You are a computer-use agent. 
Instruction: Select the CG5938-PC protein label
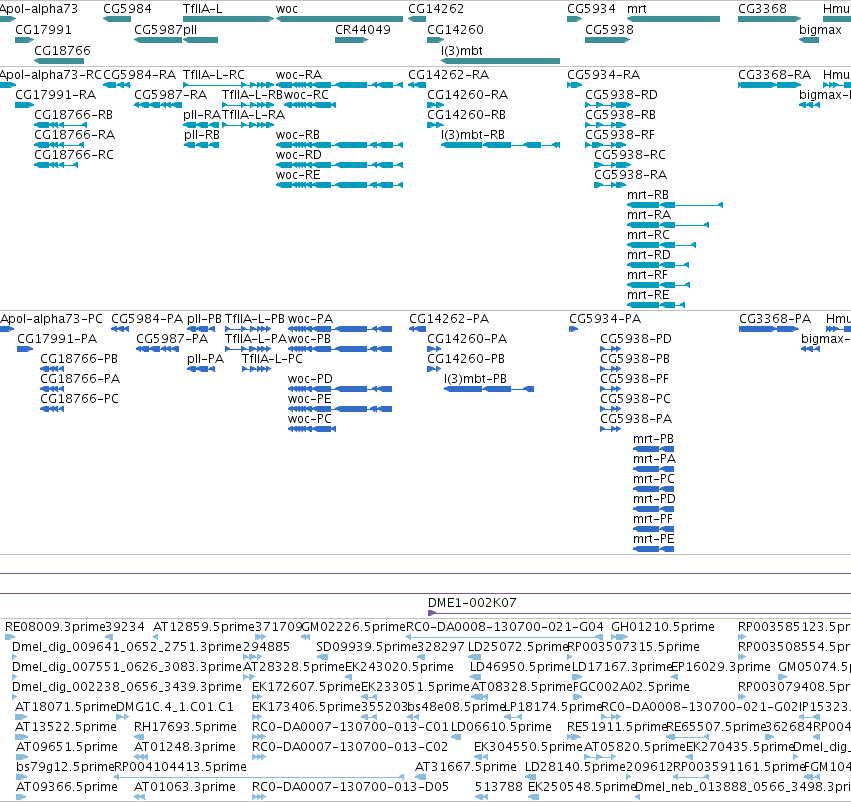[635, 399]
